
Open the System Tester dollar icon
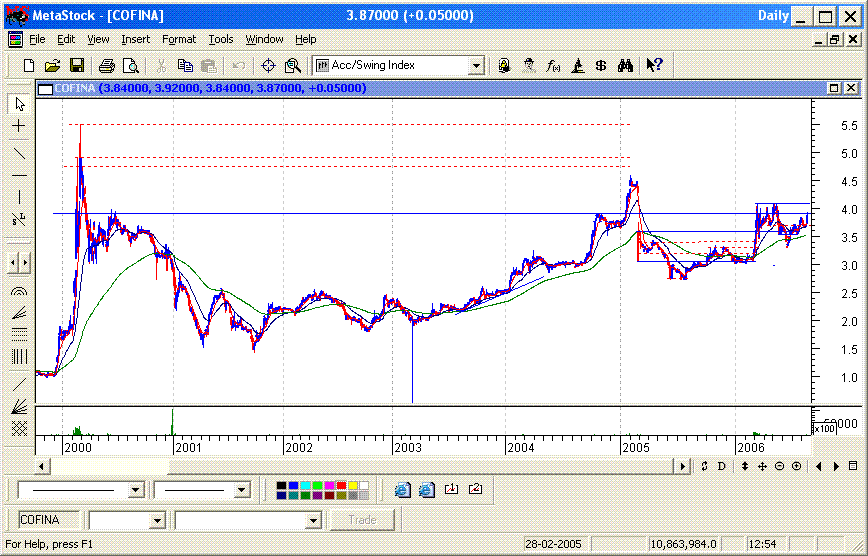pyautogui.click(x=601, y=66)
